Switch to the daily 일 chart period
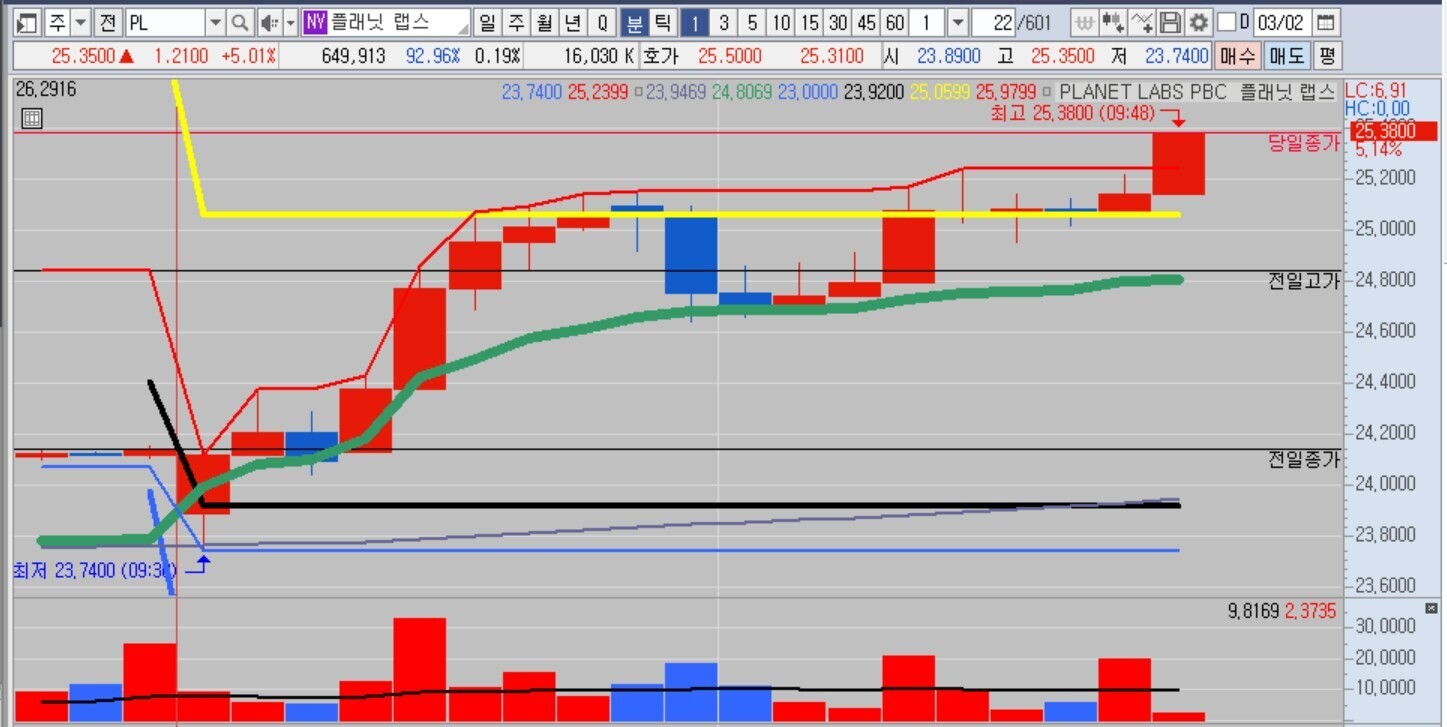1447x727 pixels. tap(486, 22)
